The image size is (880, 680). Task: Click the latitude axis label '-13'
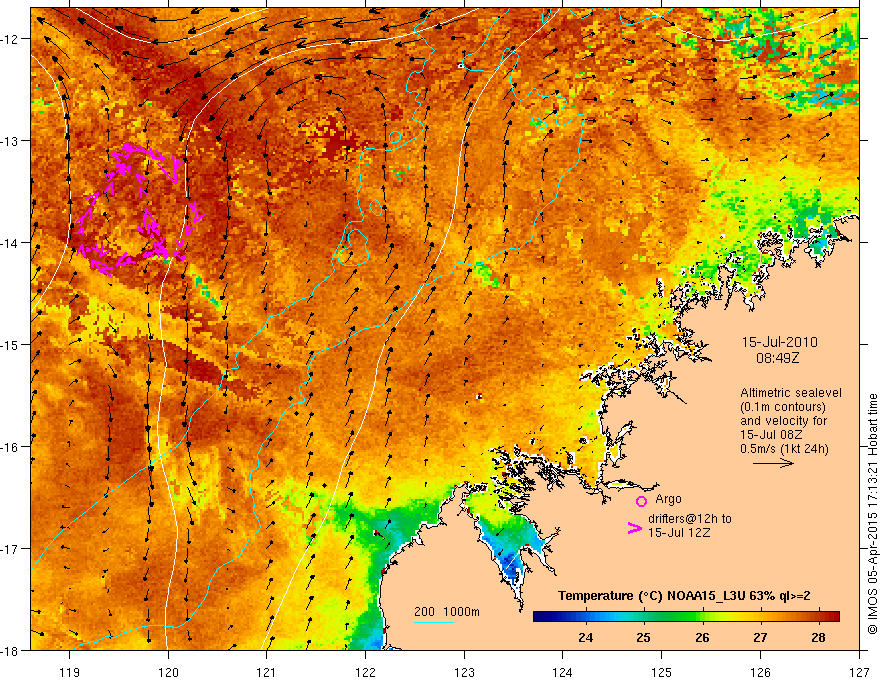point(11,141)
